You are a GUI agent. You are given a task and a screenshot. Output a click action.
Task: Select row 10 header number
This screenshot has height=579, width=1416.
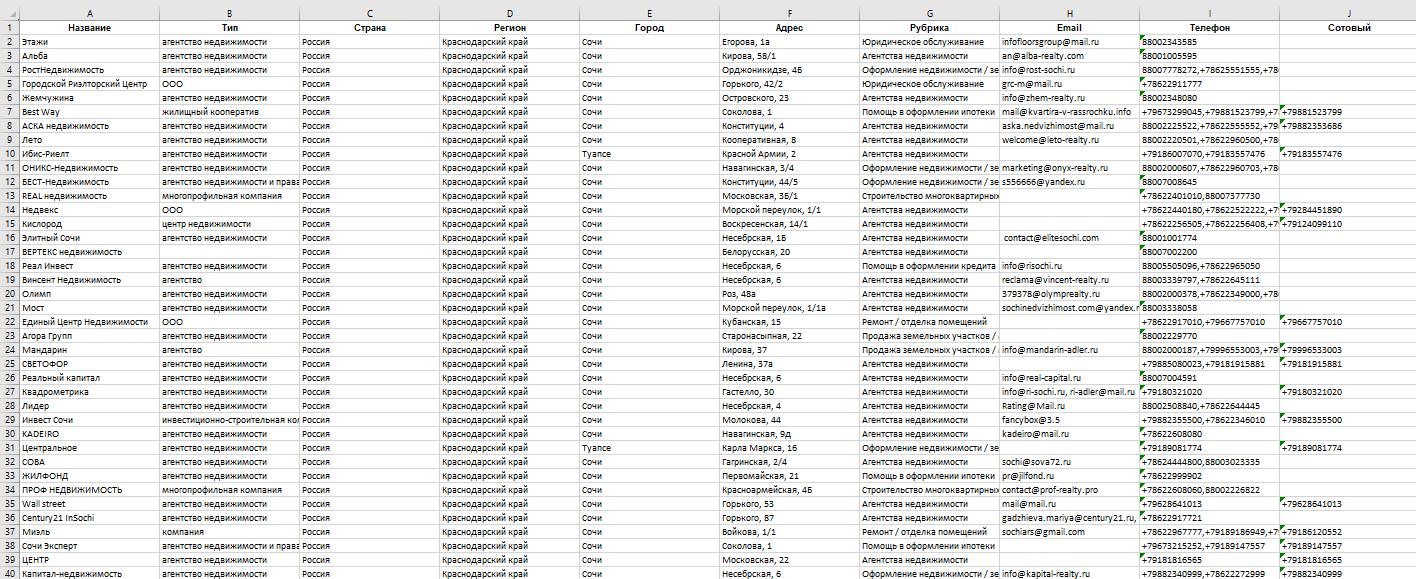click(x=9, y=154)
